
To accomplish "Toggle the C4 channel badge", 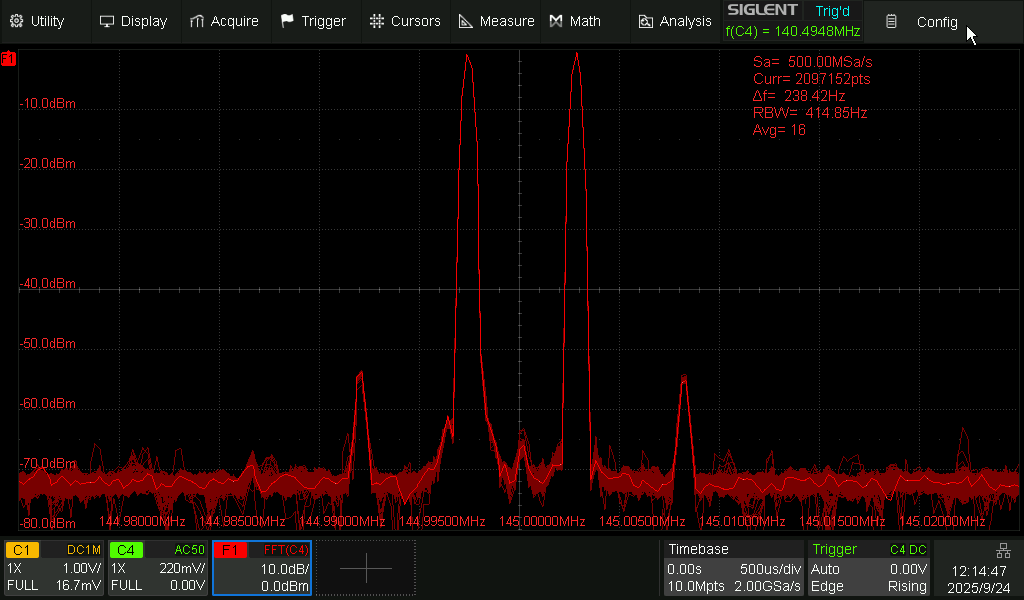I will tap(125, 550).
